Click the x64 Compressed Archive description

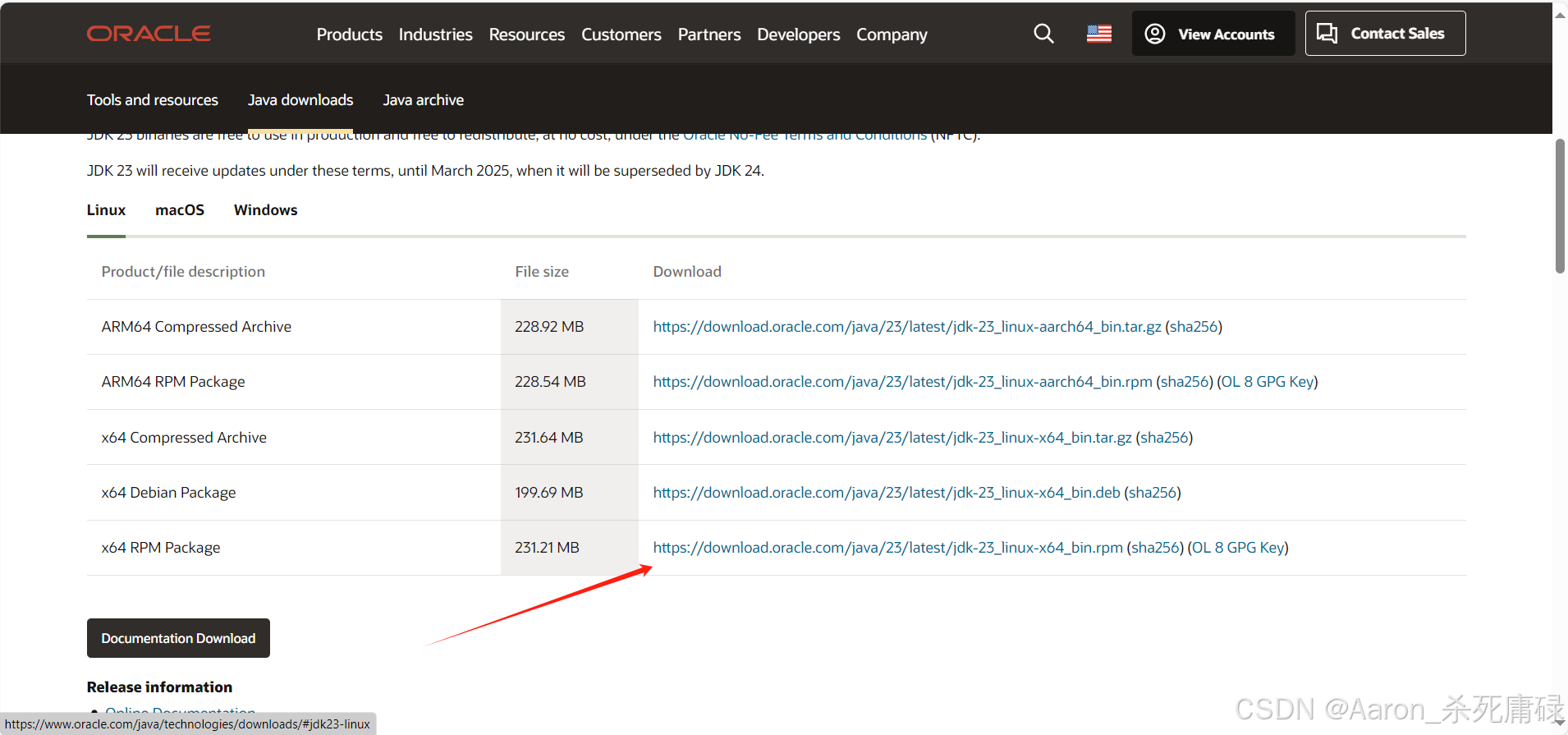pyautogui.click(x=184, y=438)
